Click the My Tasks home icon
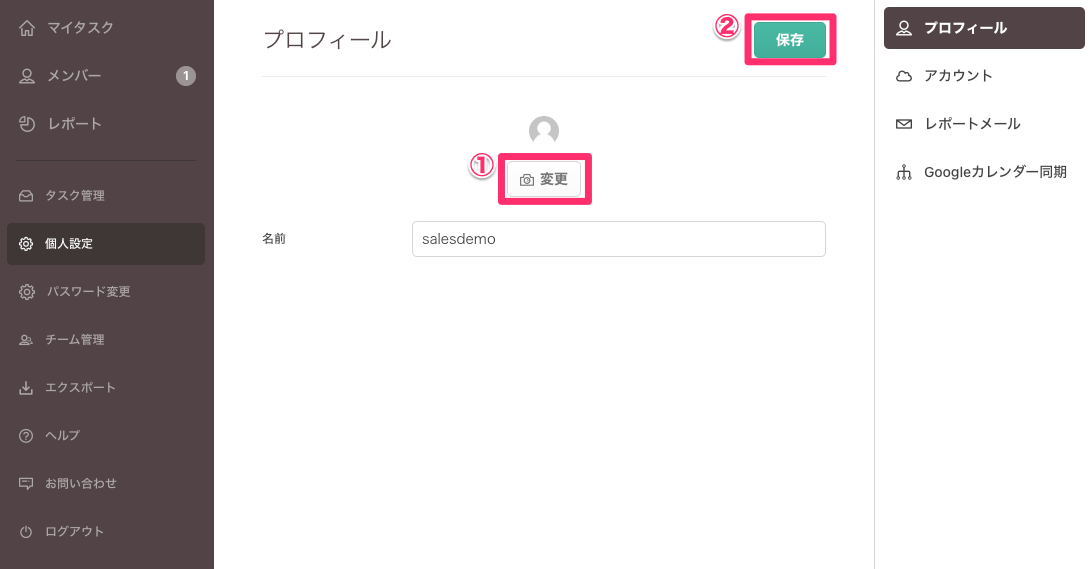This screenshot has width=1092, height=569. coord(27,28)
